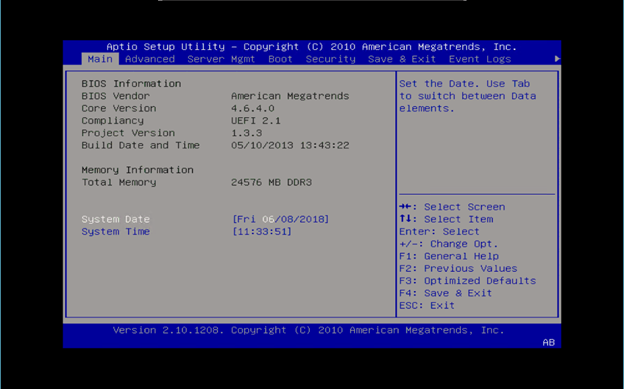Click the Total Memory label

(119, 182)
